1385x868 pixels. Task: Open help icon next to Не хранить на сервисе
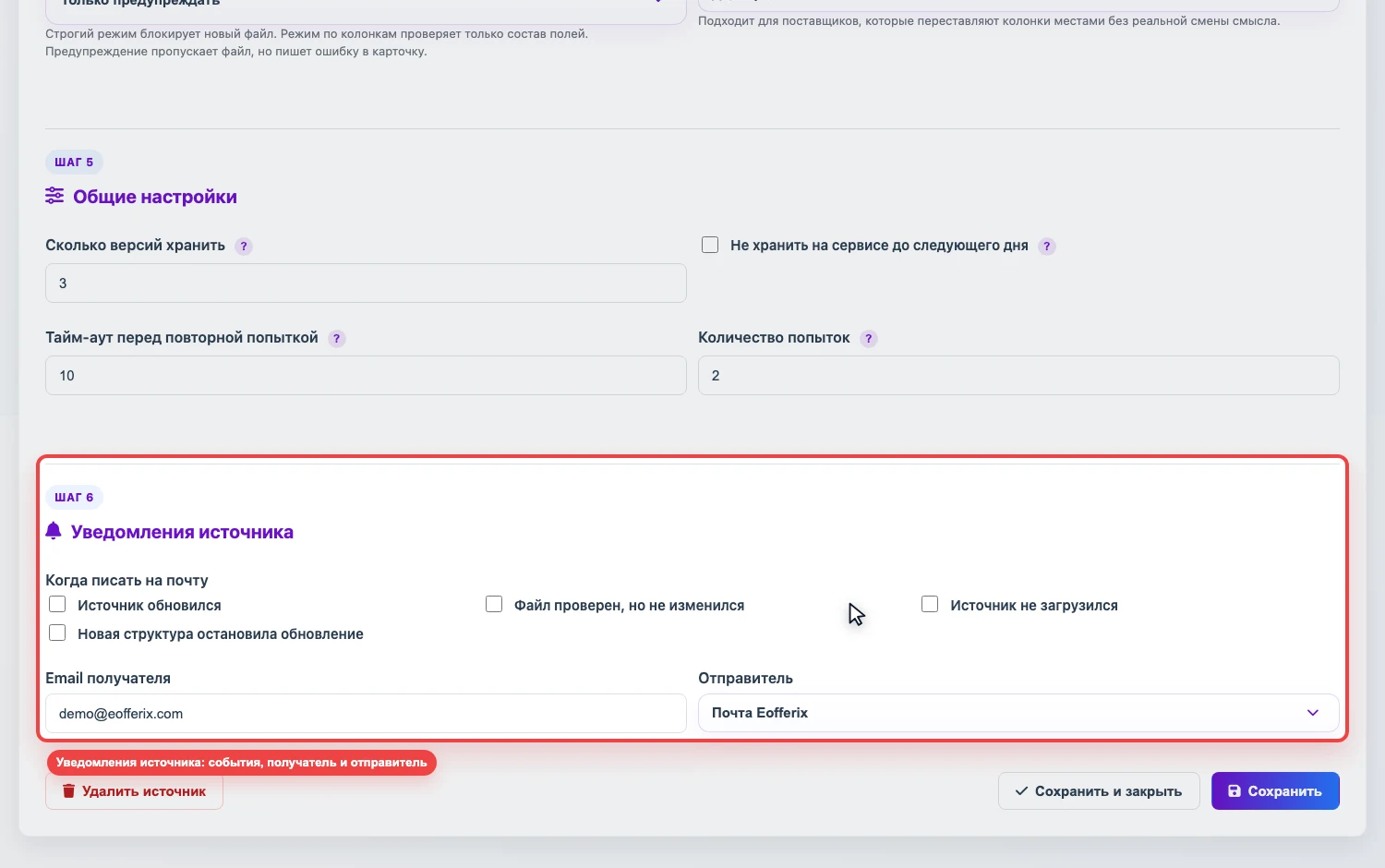[1046, 247]
